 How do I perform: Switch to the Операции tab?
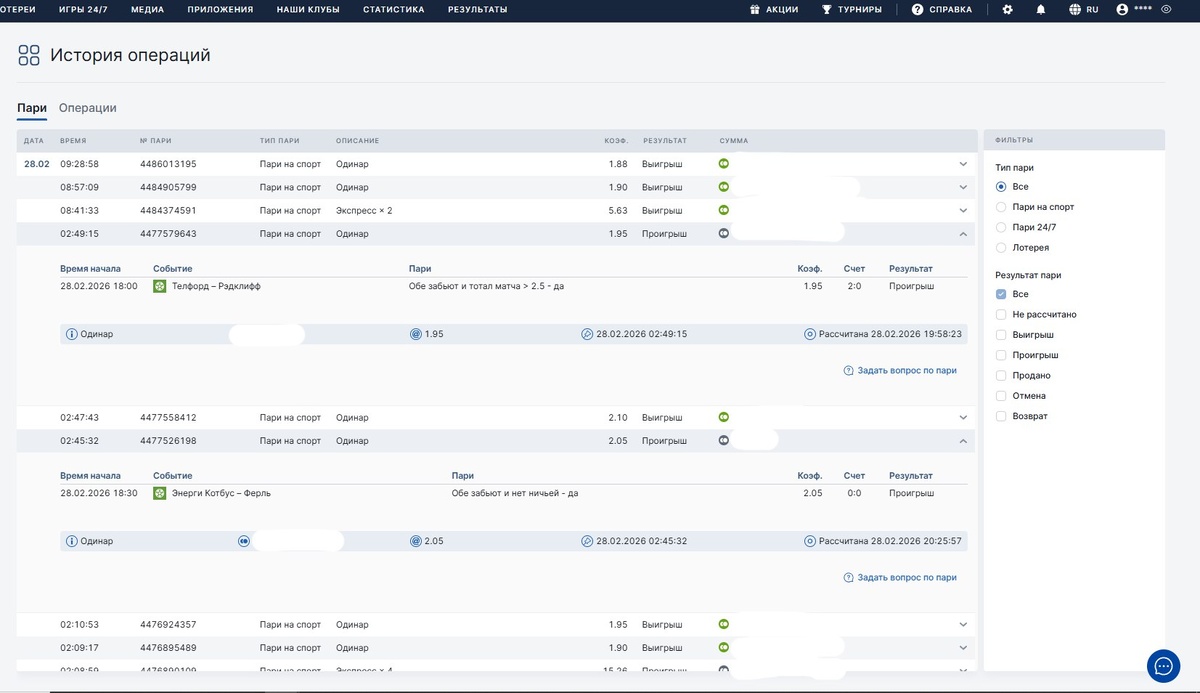[x=88, y=108]
